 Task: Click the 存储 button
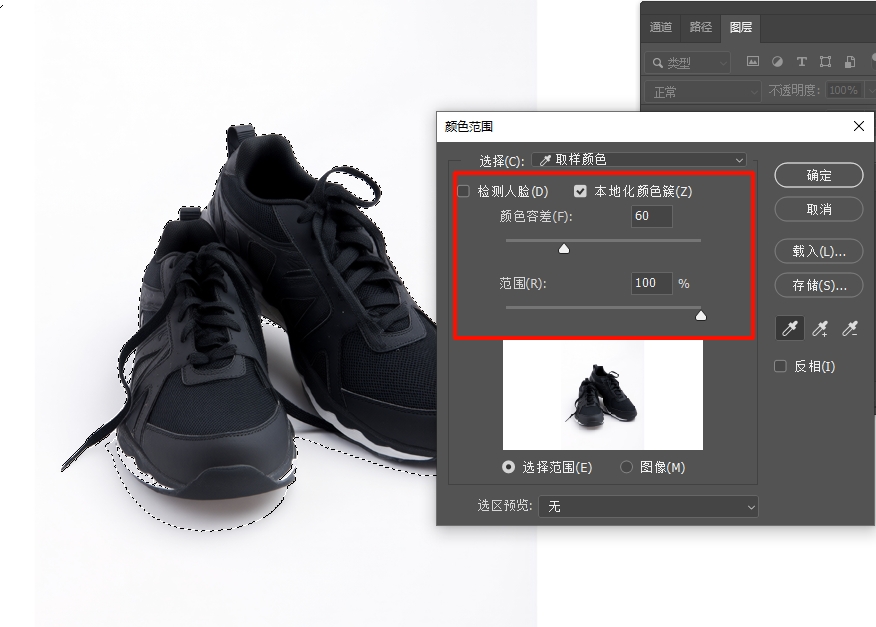tap(818, 285)
